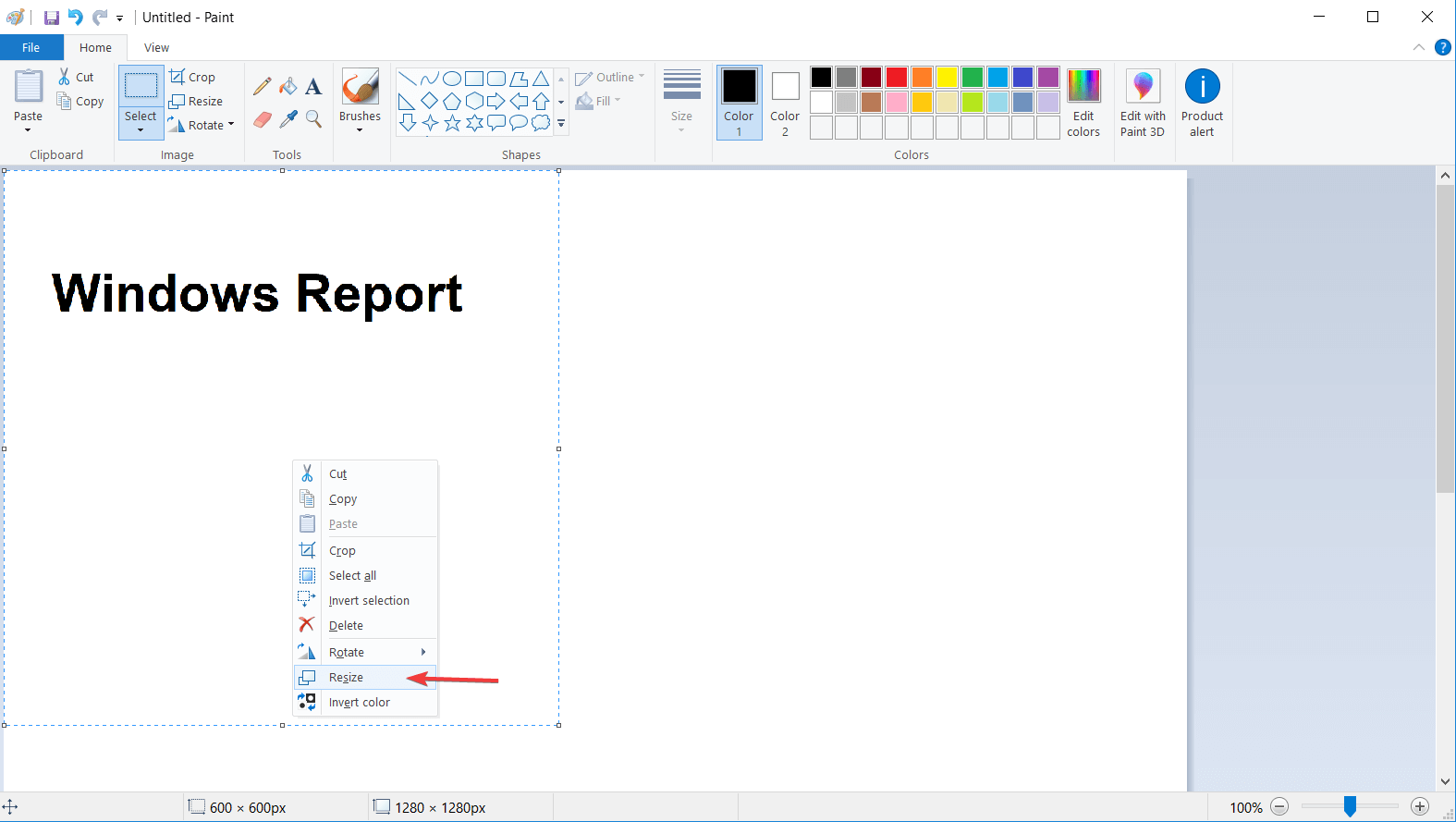Click the zoom slider handle
The height and width of the screenshot is (822, 1456).
(x=1350, y=807)
